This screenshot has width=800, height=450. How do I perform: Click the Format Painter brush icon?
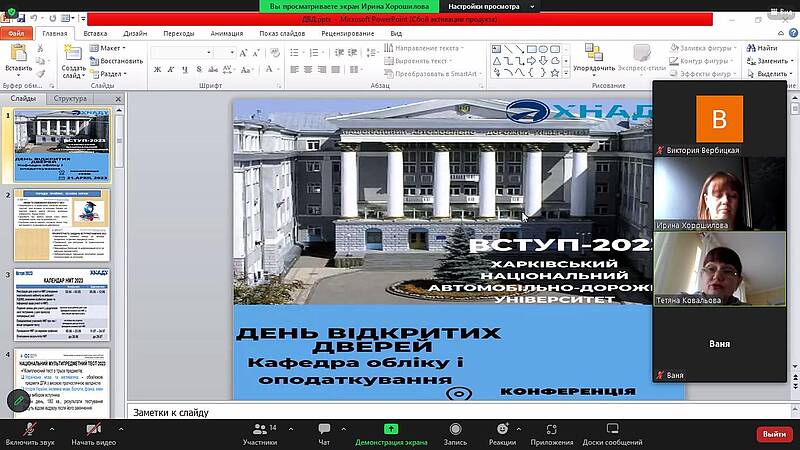40,73
